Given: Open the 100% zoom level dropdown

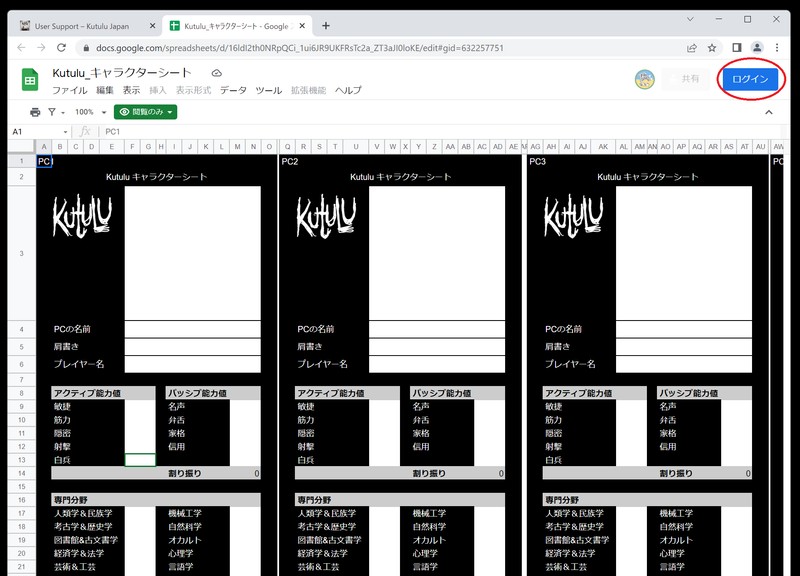Looking at the screenshot, I should (91, 112).
